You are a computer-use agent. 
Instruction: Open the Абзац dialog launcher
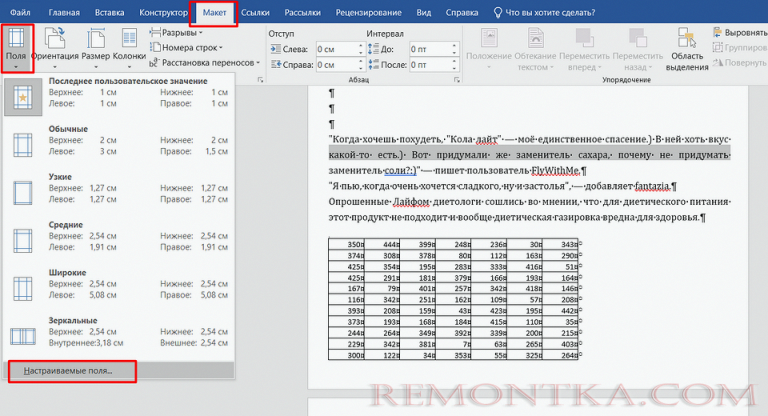tap(456, 80)
